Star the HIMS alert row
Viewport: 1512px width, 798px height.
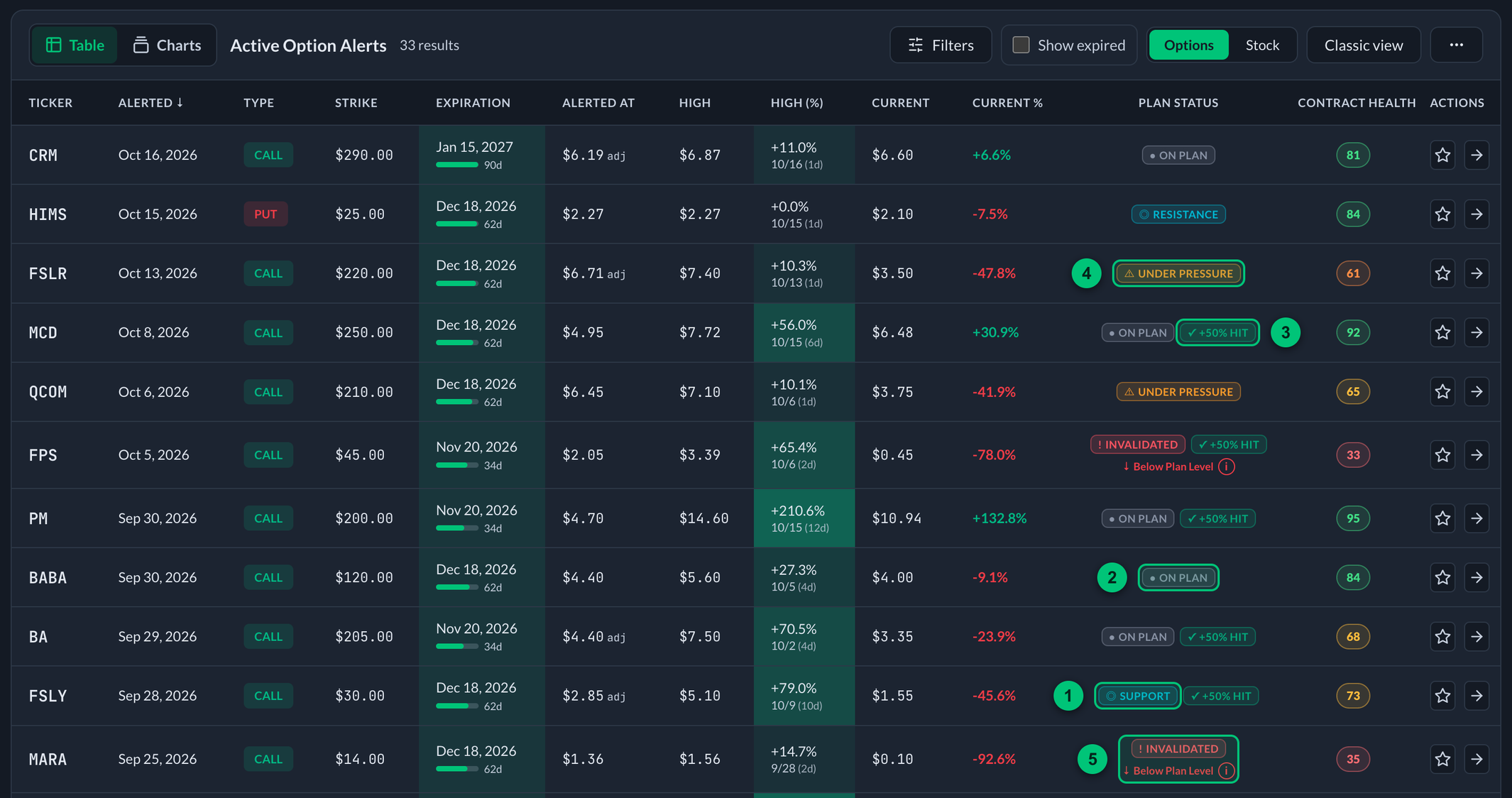click(x=1442, y=214)
